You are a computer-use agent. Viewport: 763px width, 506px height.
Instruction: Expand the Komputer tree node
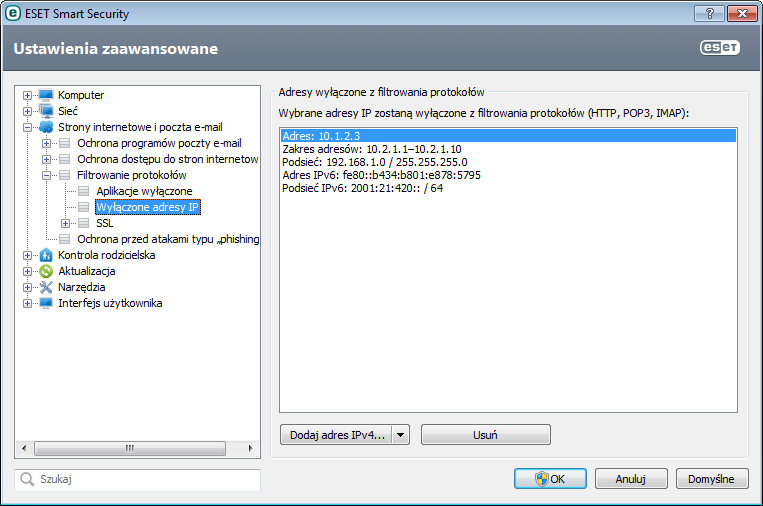click(27, 95)
